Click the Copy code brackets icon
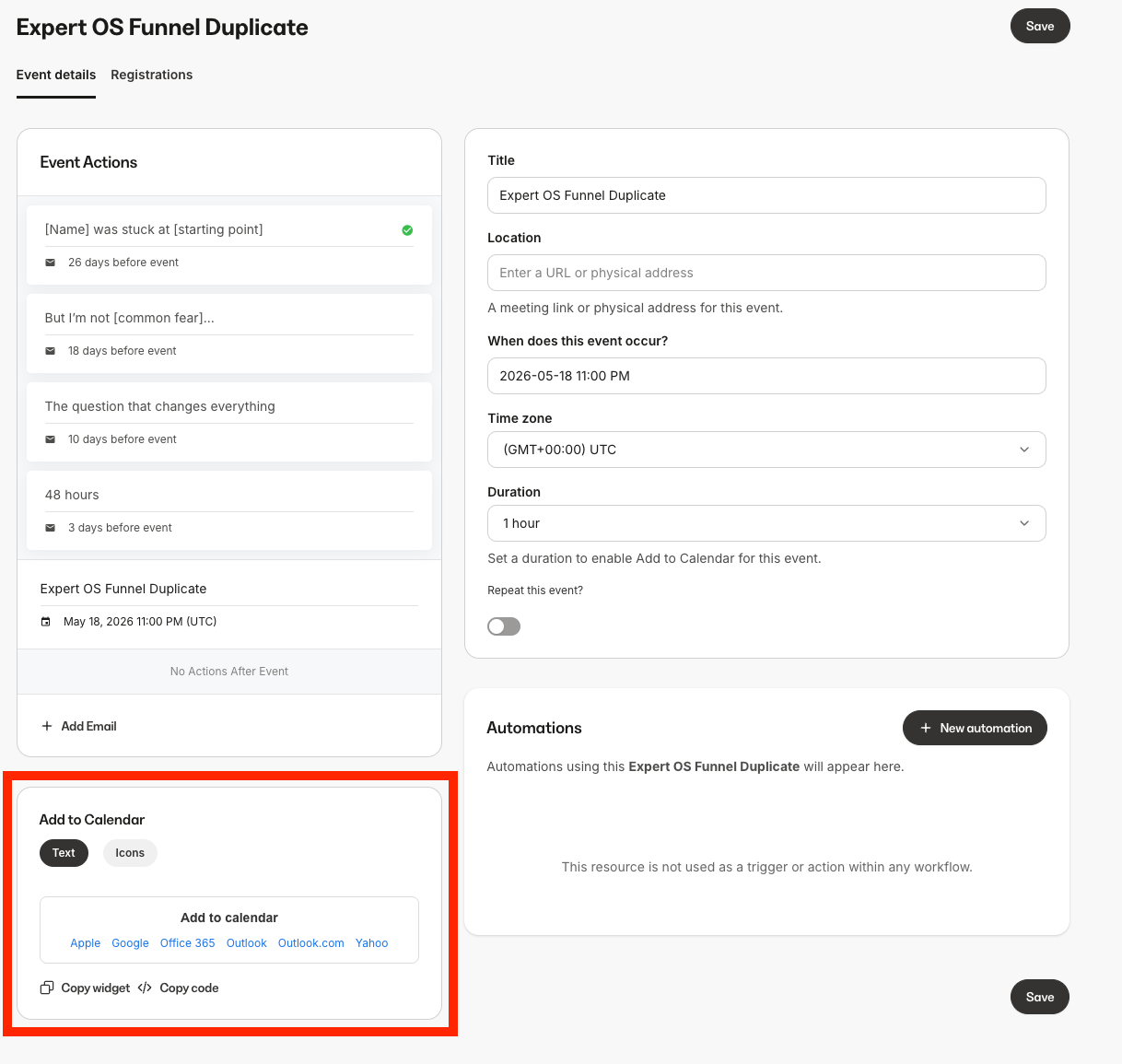This screenshot has width=1122, height=1064. [x=145, y=988]
